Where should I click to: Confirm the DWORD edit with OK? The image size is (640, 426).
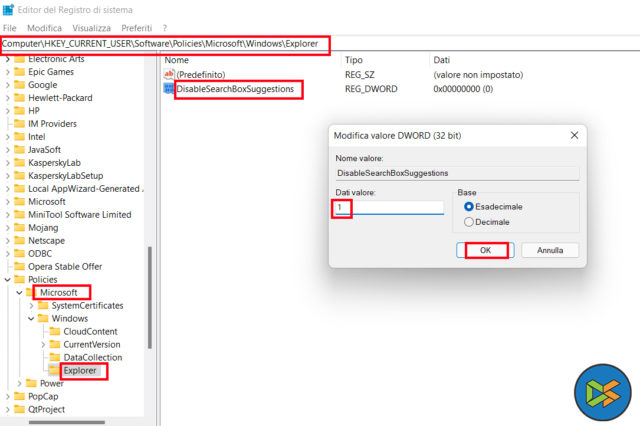pos(485,250)
